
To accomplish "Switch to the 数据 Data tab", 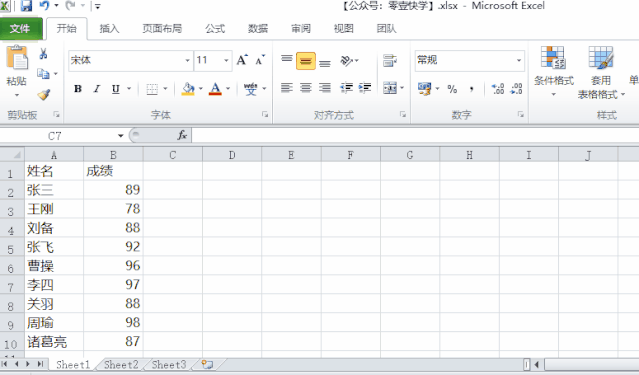I will tap(258, 29).
